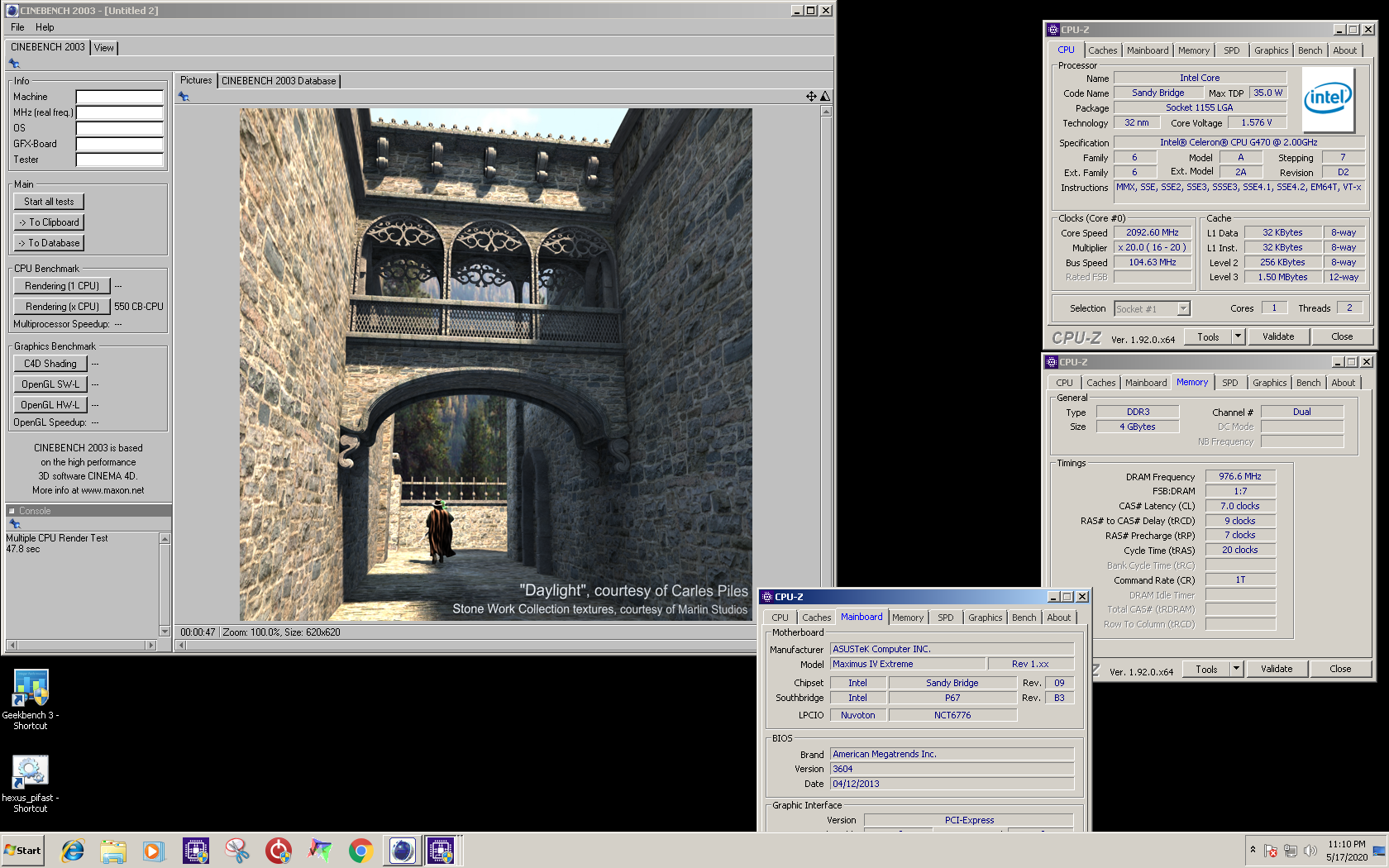Open the SPD tab in the Memory CPU-Z window

[x=1230, y=383]
